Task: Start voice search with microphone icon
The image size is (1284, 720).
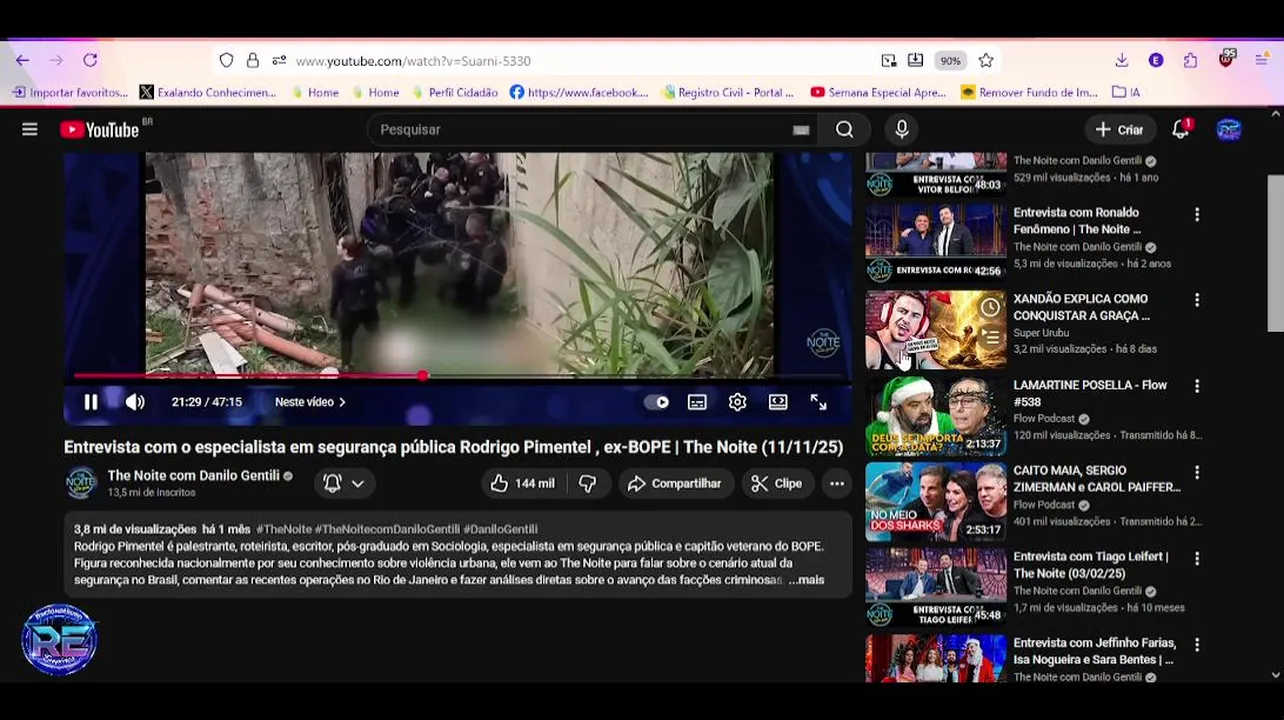Action: (x=902, y=129)
